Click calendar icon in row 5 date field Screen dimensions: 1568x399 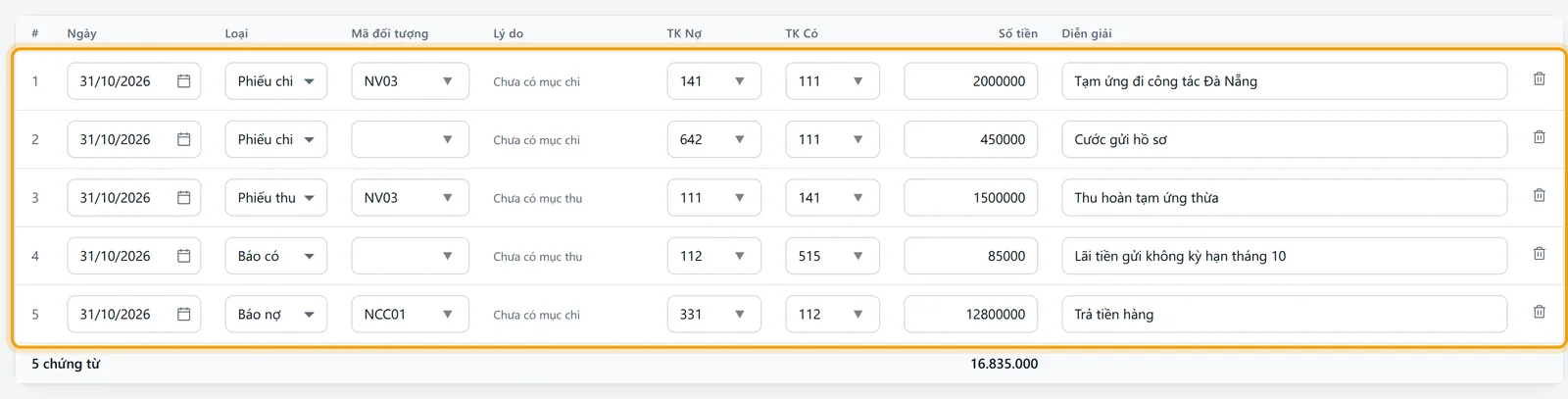click(x=183, y=315)
